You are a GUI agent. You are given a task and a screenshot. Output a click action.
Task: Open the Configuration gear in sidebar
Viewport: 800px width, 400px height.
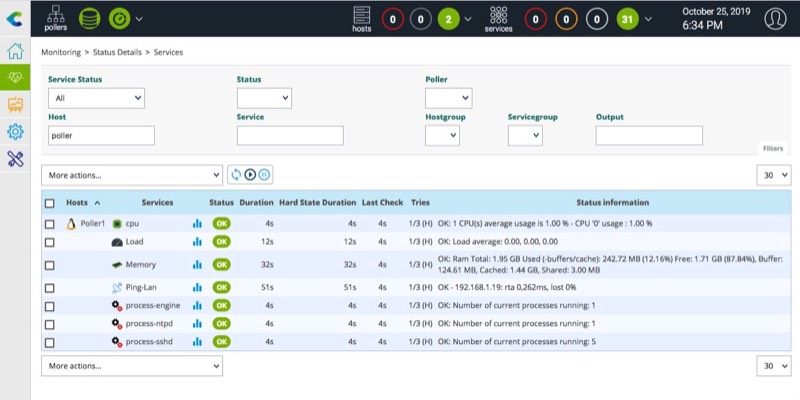pos(15,131)
